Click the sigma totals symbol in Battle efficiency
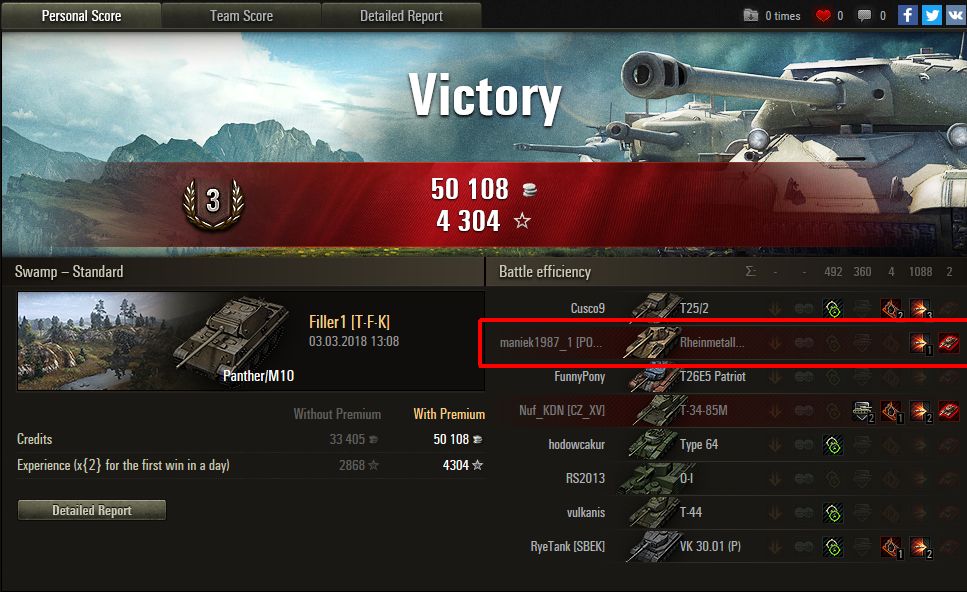 pos(751,271)
